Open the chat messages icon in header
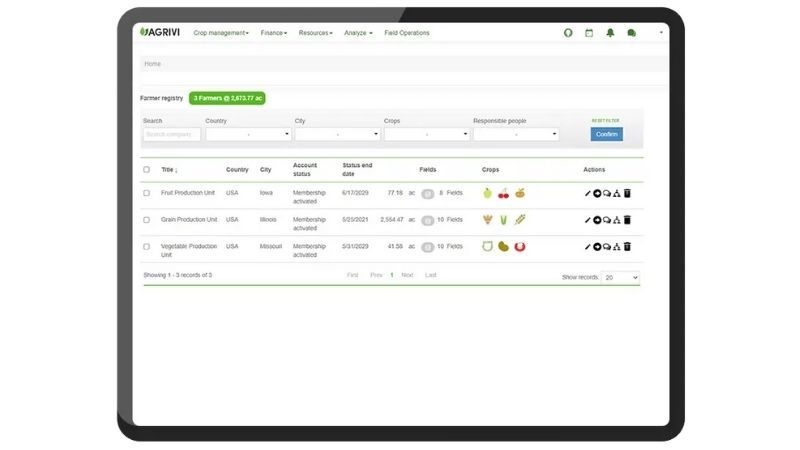 point(631,33)
